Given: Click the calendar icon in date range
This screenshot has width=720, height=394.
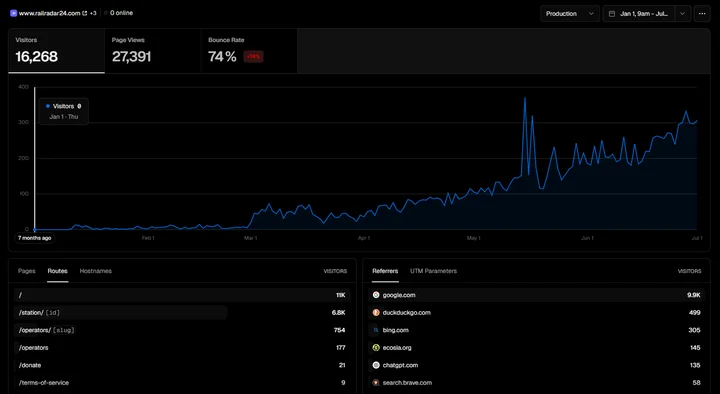Looking at the screenshot, I should tap(612, 14).
